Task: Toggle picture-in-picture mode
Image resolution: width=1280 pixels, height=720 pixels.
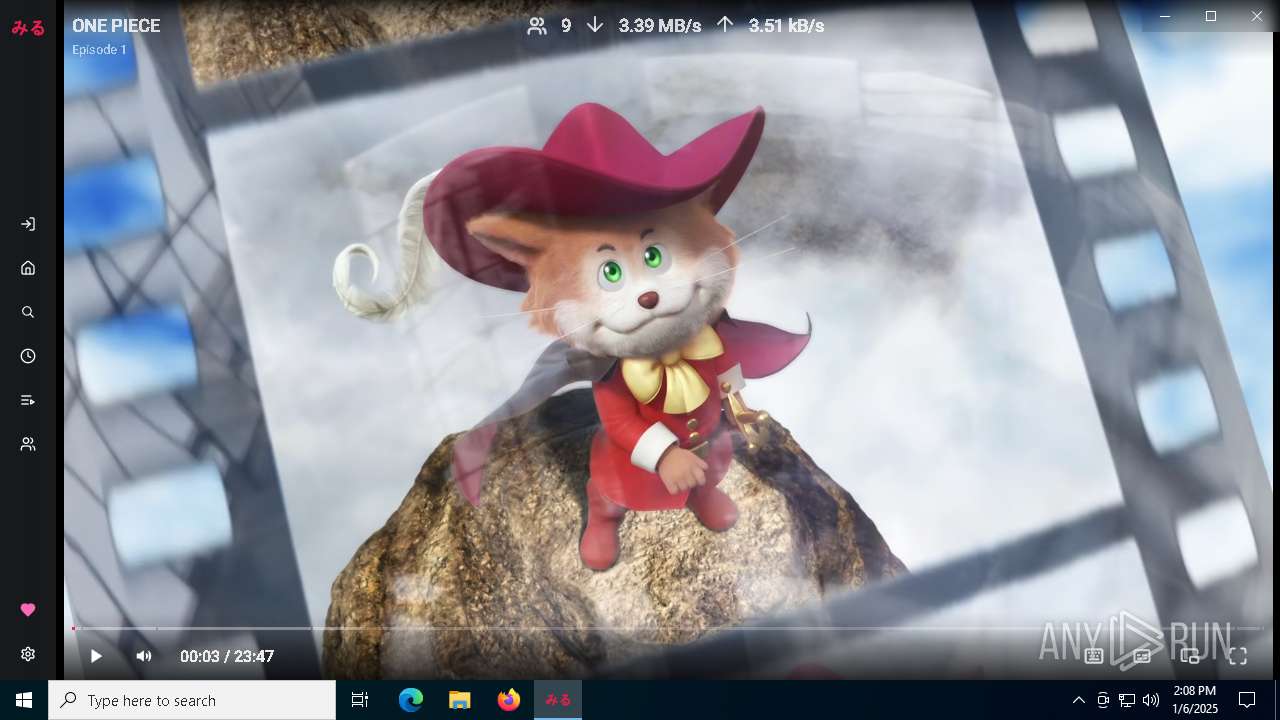Action: [1190, 656]
